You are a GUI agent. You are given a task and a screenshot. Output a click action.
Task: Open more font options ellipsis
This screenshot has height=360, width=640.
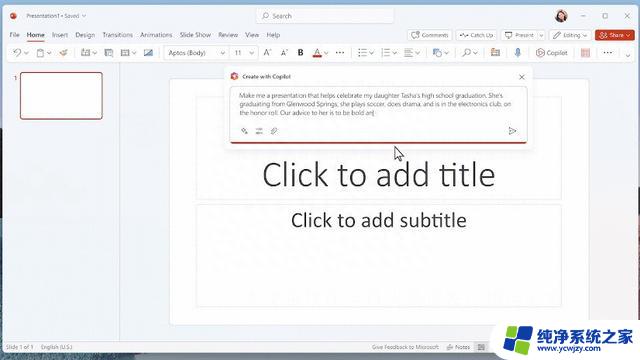click(340, 53)
